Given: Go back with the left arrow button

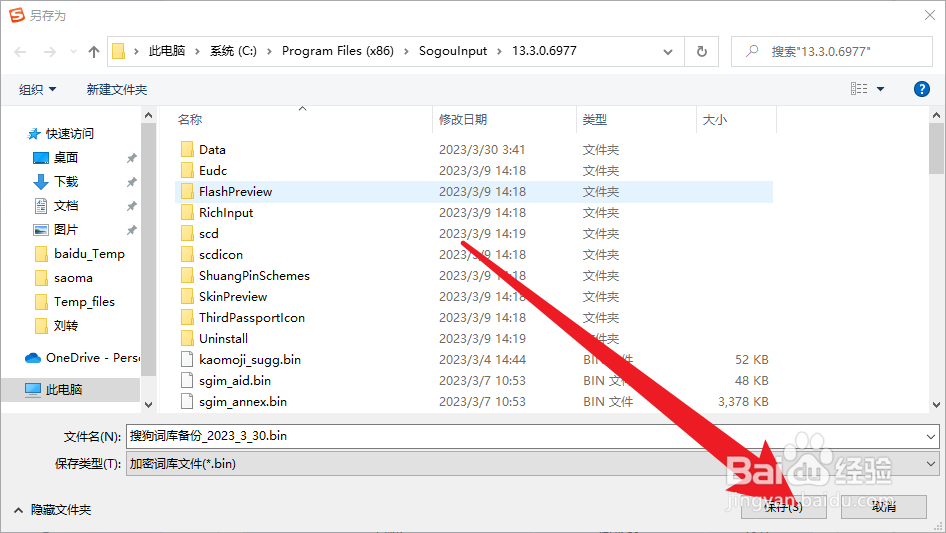Looking at the screenshot, I should [x=21, y=52].
